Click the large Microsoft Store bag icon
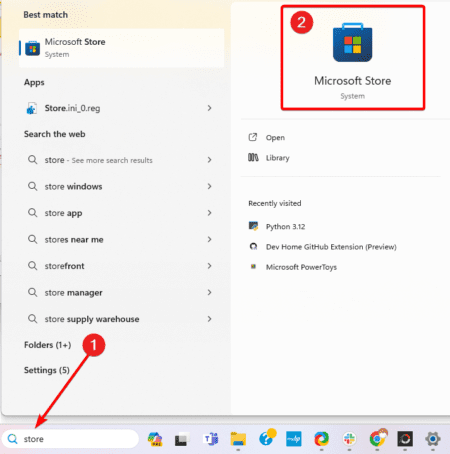This screenshot has width=450, height=454. (x=352, y=42)
